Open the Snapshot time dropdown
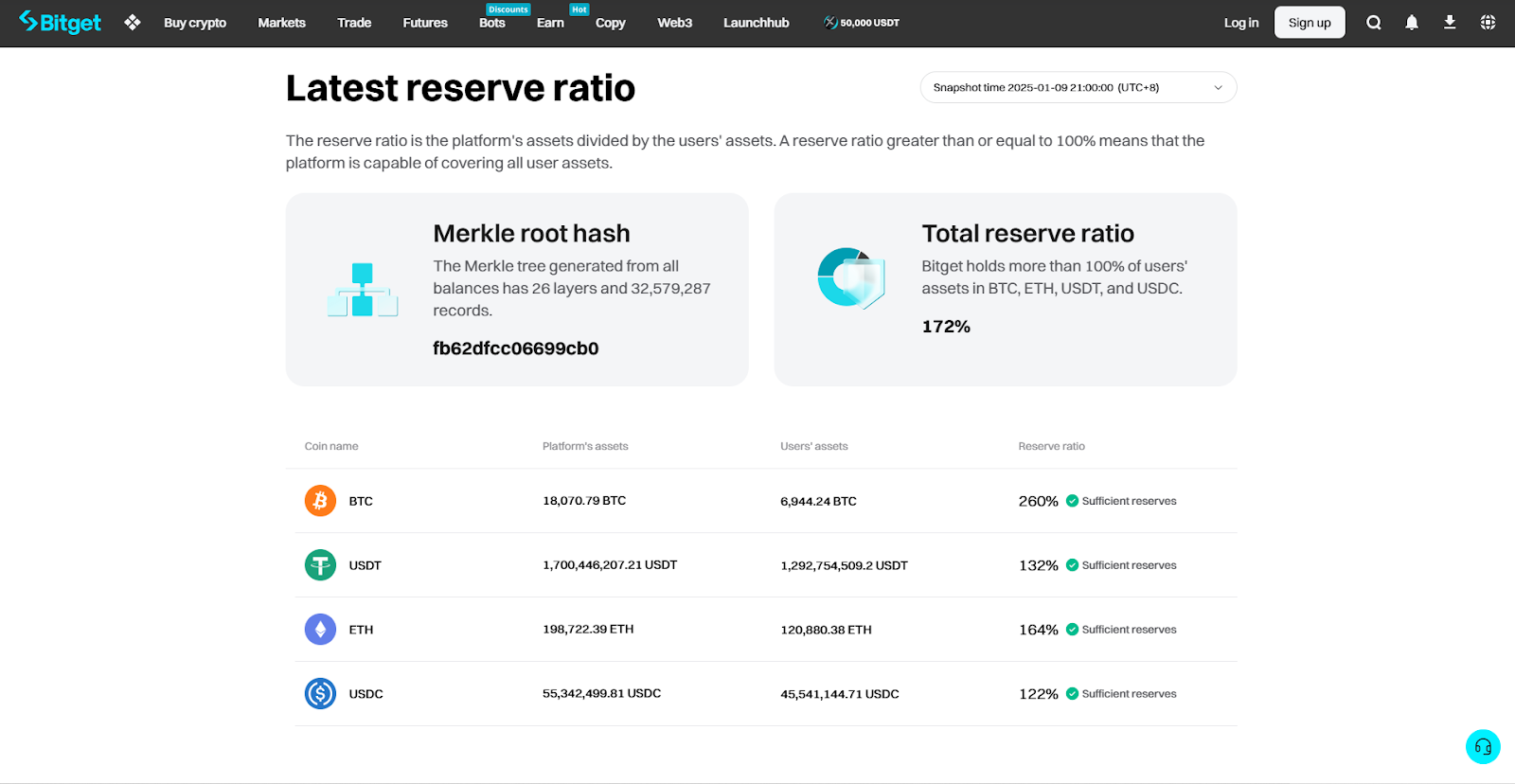The width and height of the screenshot is (1515, 784). point(1078,87)
